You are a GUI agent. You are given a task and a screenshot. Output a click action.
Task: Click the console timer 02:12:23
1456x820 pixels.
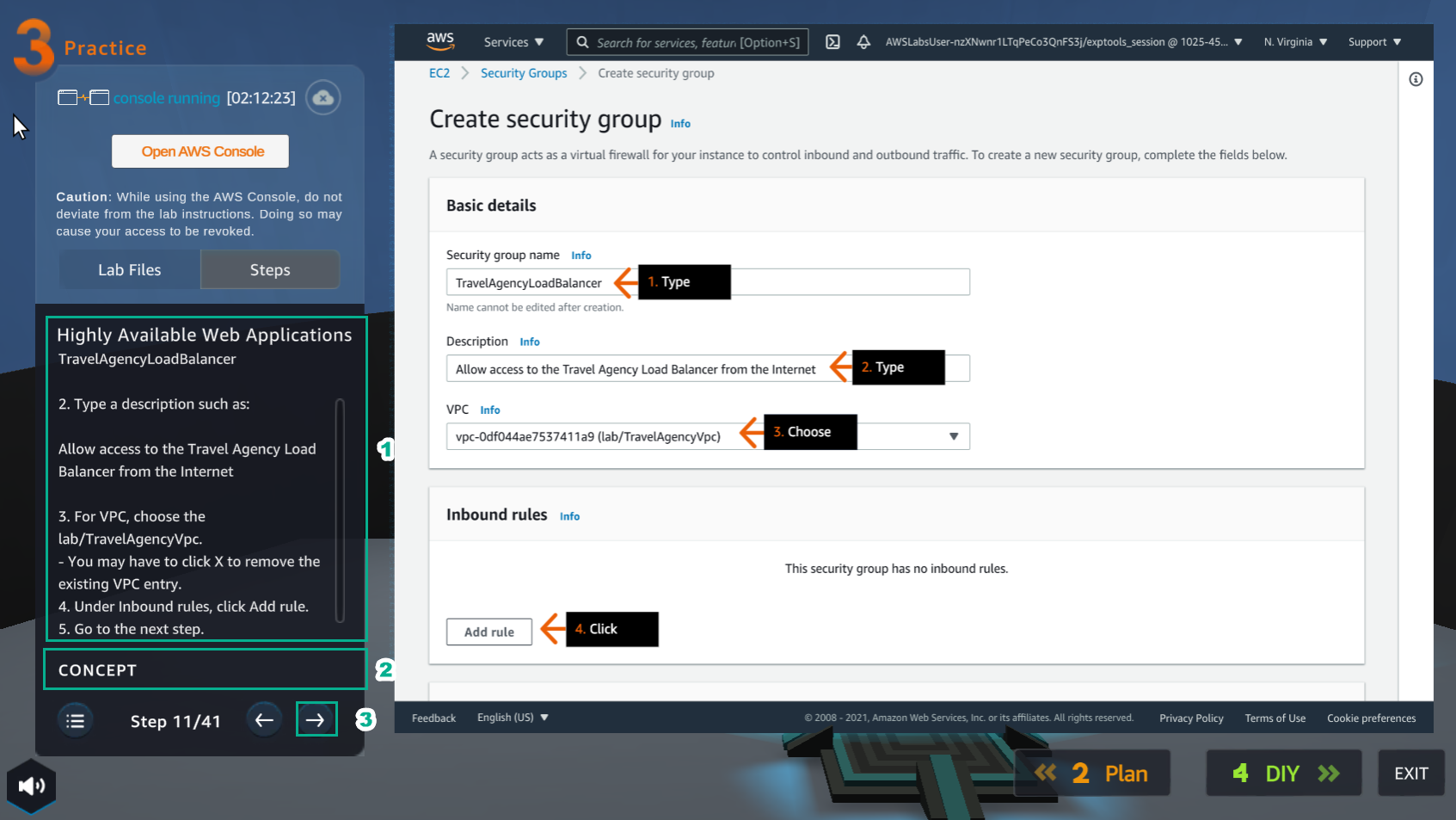(x=261, y=98)
